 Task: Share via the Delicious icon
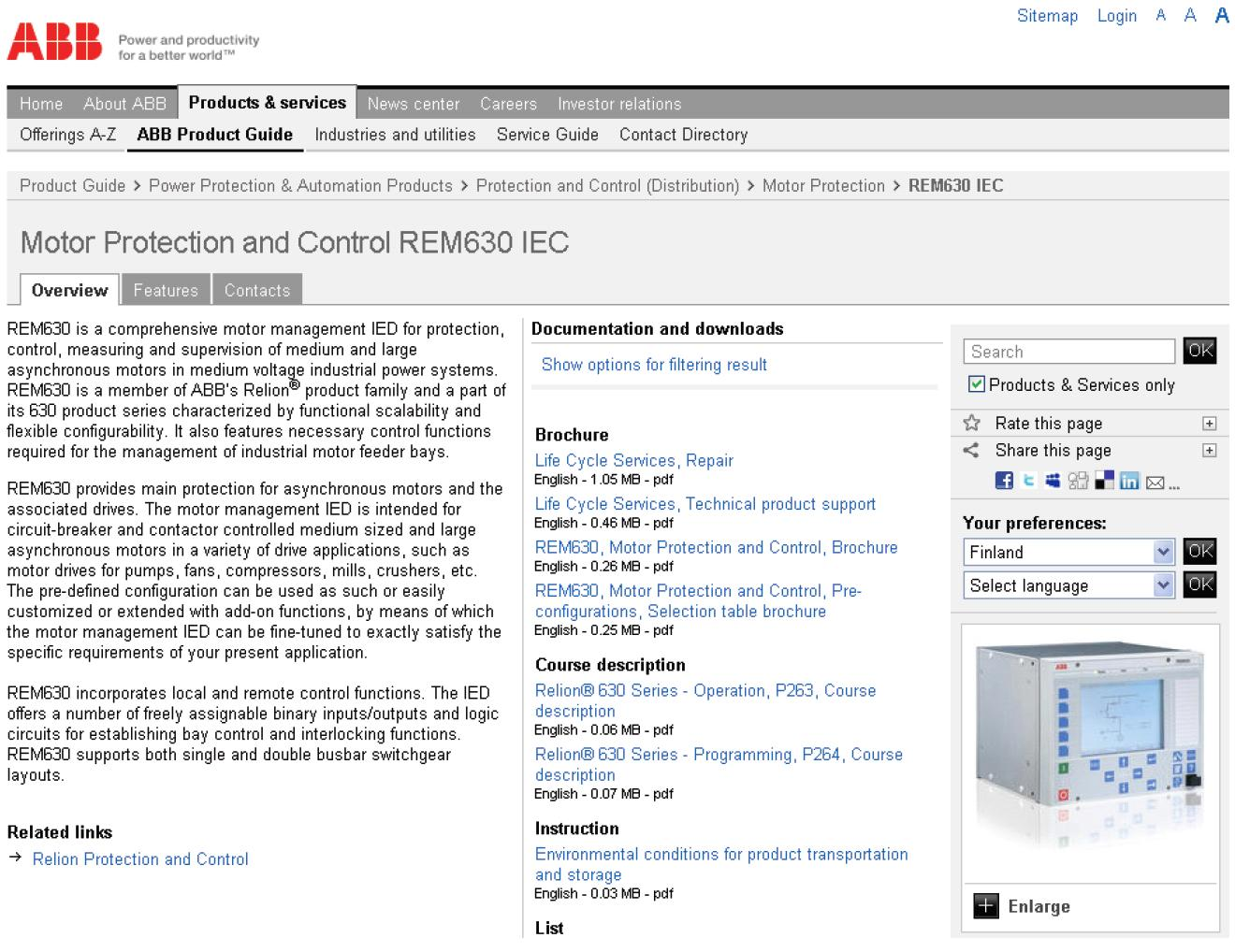1104,481
